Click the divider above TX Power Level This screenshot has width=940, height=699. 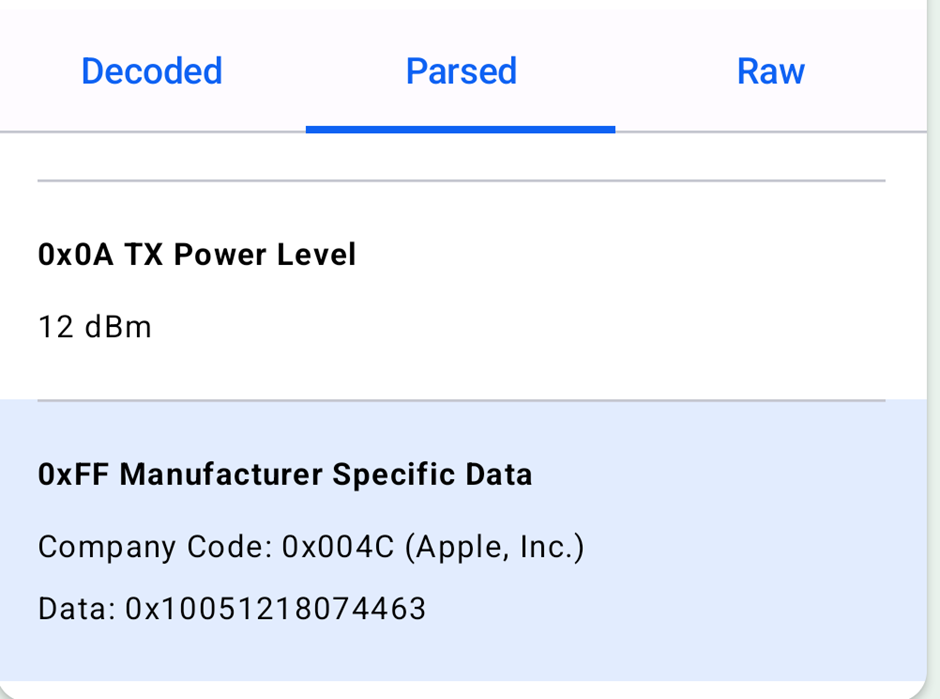[461, 180]
